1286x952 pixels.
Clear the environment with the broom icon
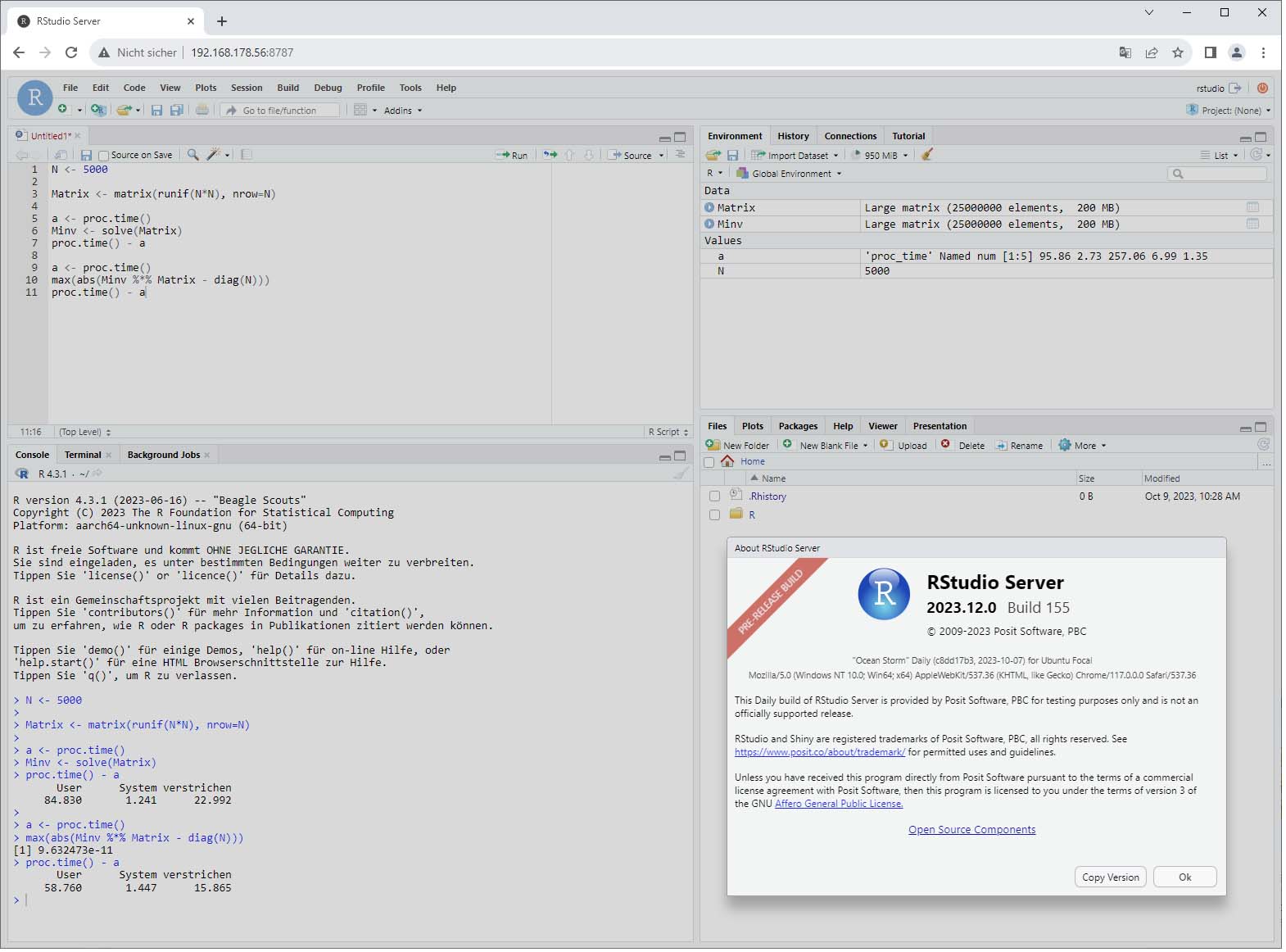(926, 155)
